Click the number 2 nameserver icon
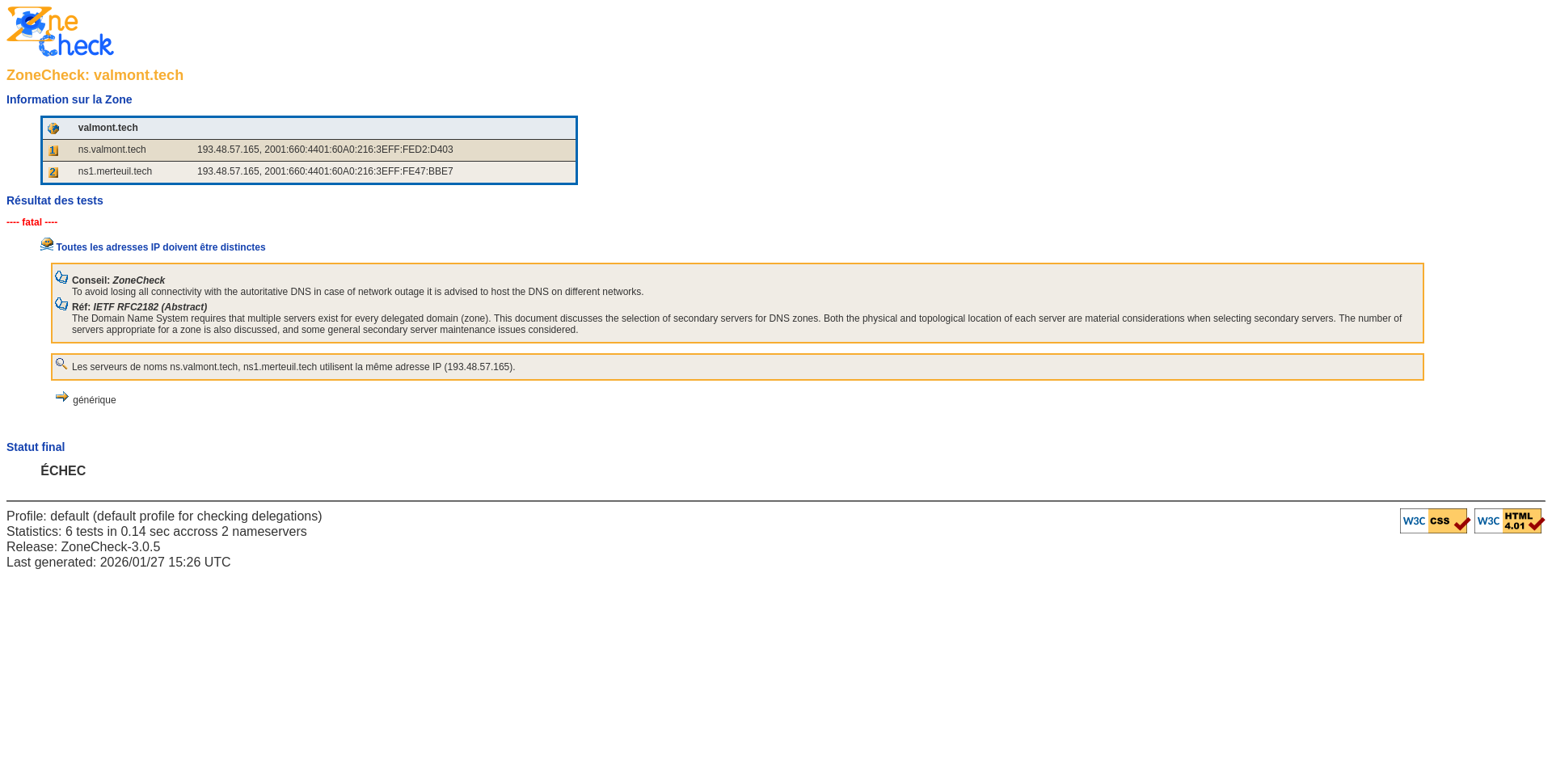 coord(53,172)
